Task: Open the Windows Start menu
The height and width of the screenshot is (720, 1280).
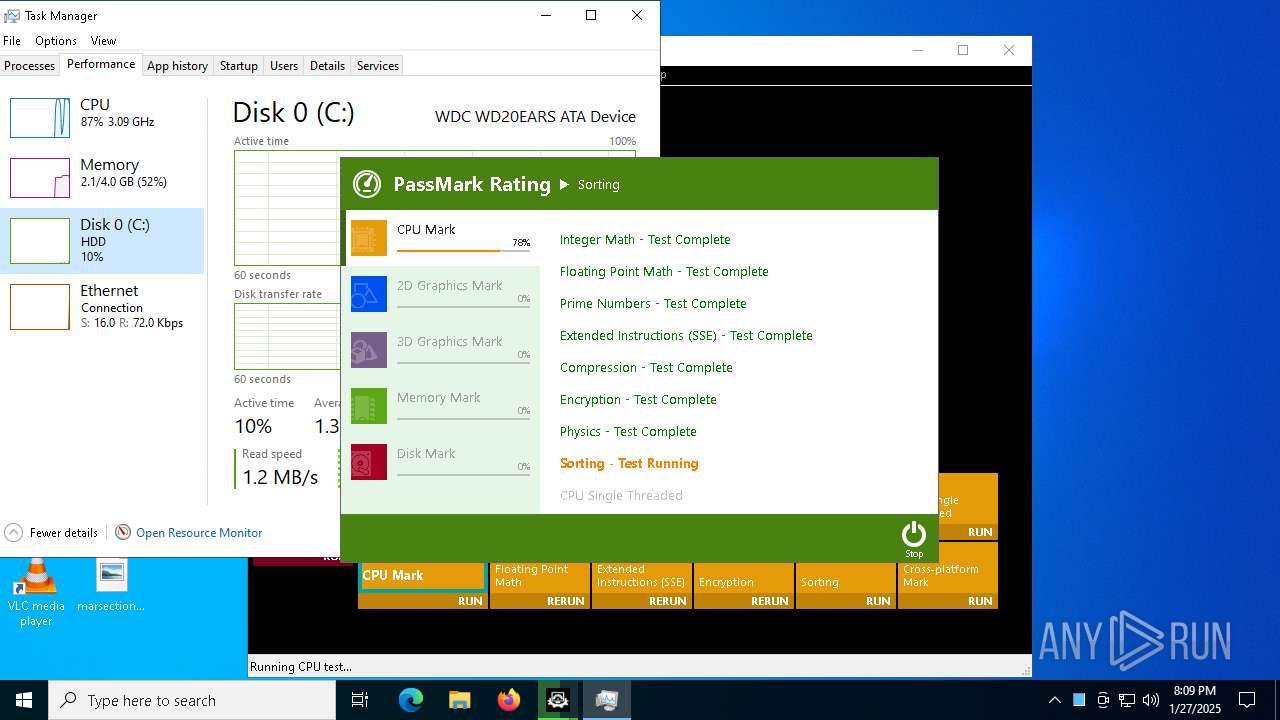Action: 24,700
